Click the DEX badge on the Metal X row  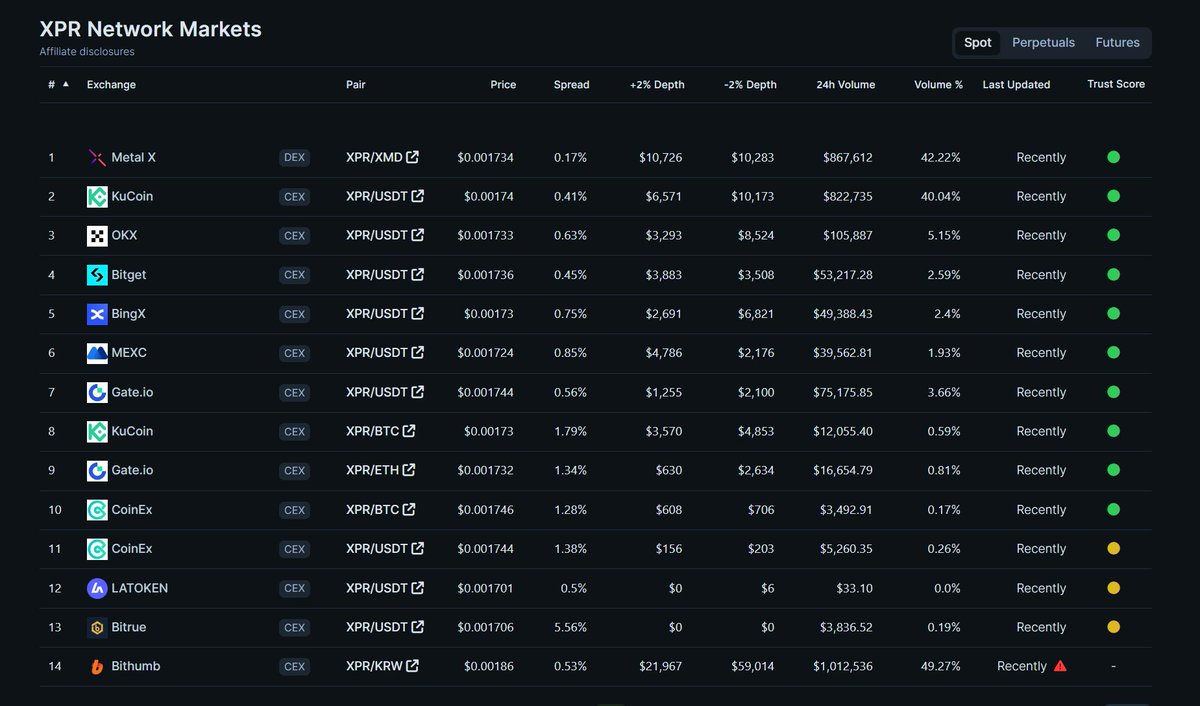294,157
